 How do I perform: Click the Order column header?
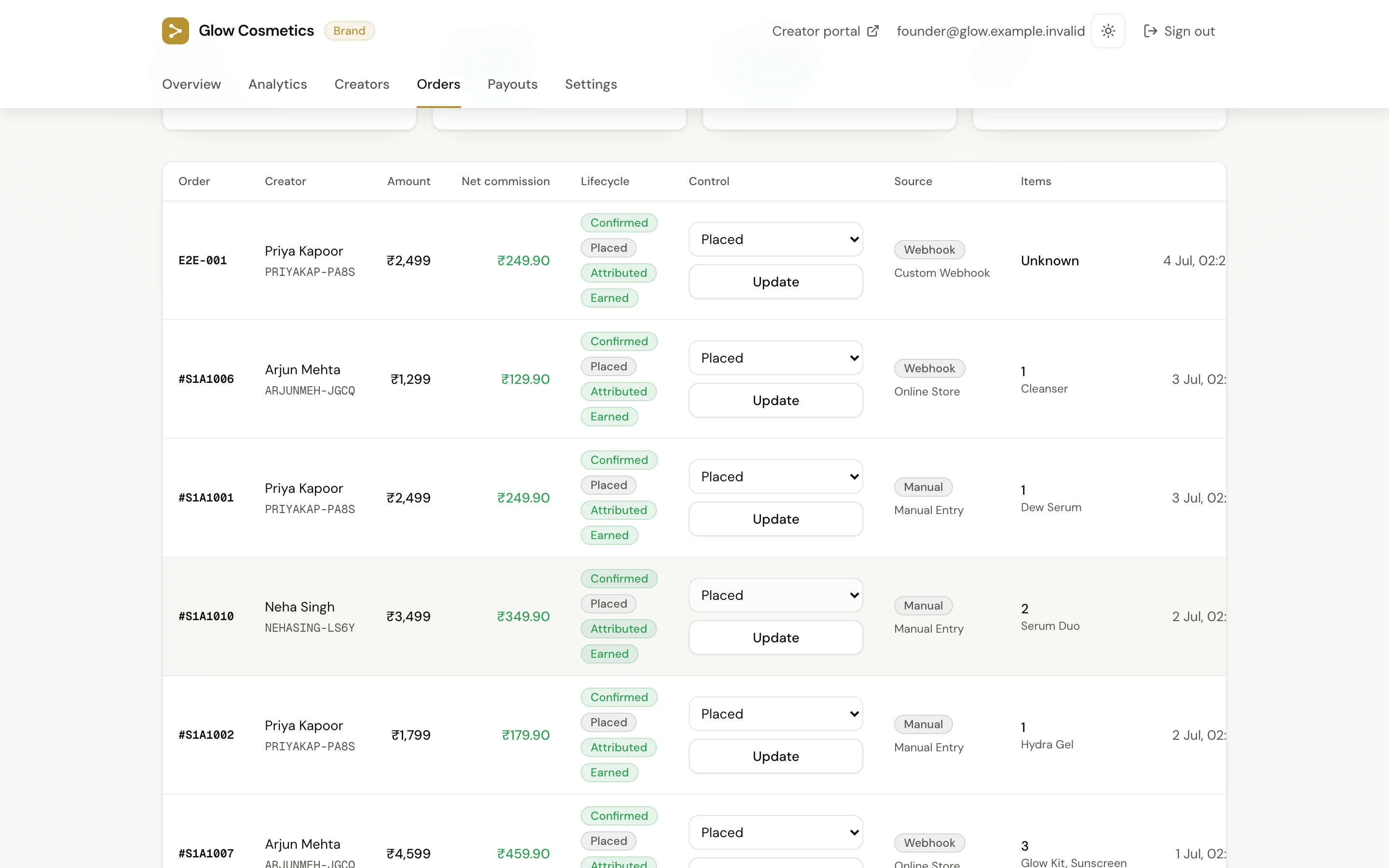tap(194, 181)
